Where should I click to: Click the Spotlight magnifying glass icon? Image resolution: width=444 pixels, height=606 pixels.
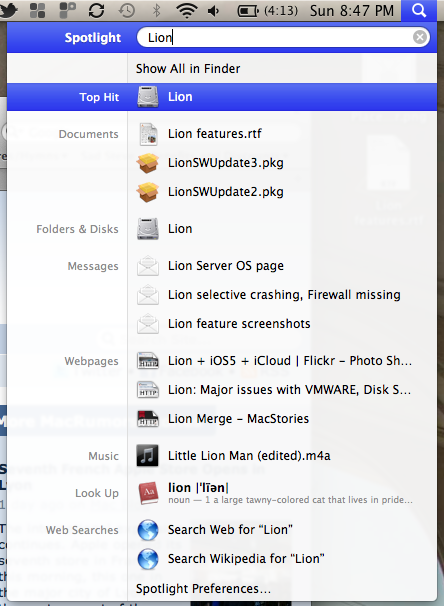(419, 10)
